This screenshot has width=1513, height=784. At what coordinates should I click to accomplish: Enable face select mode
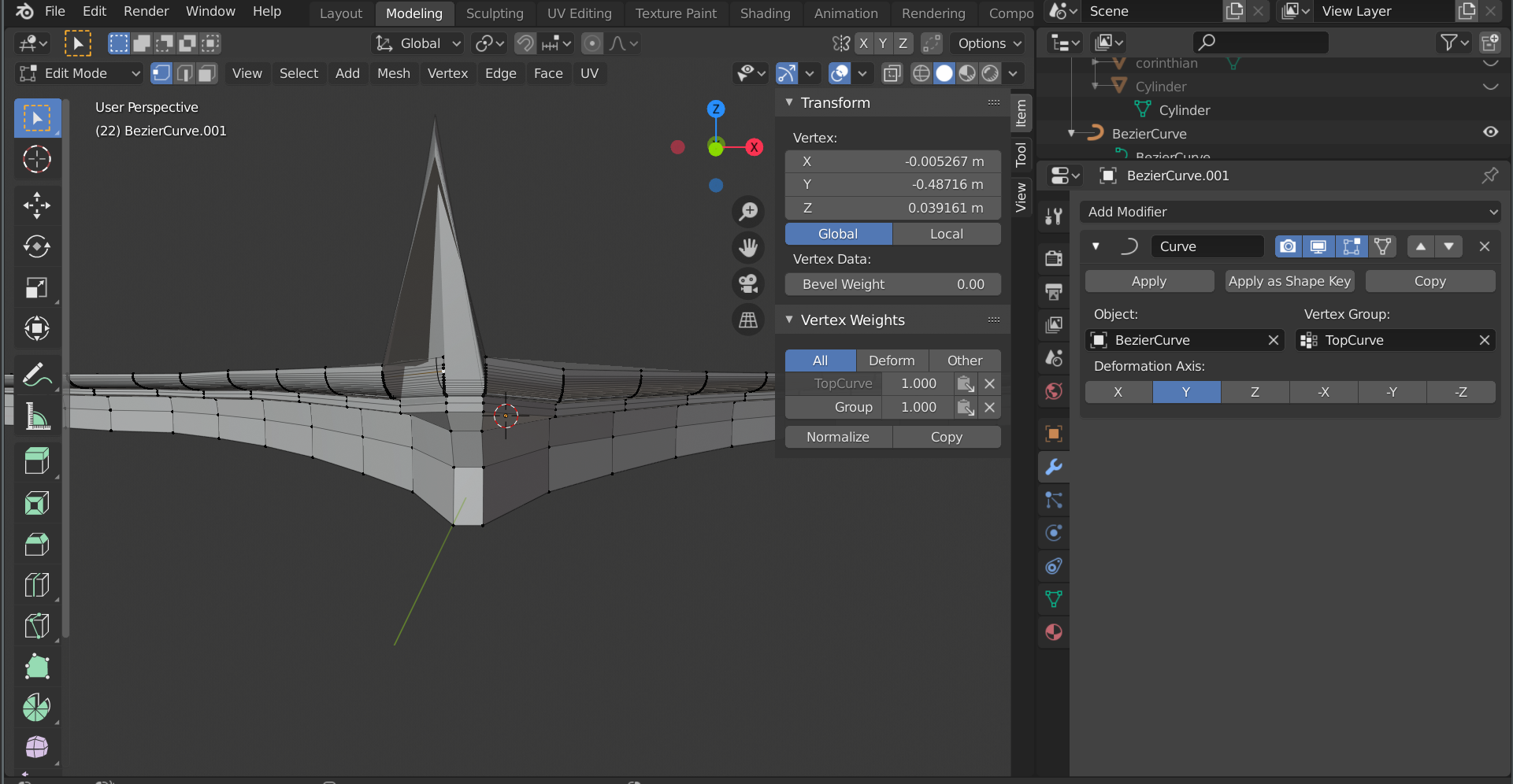207,73
